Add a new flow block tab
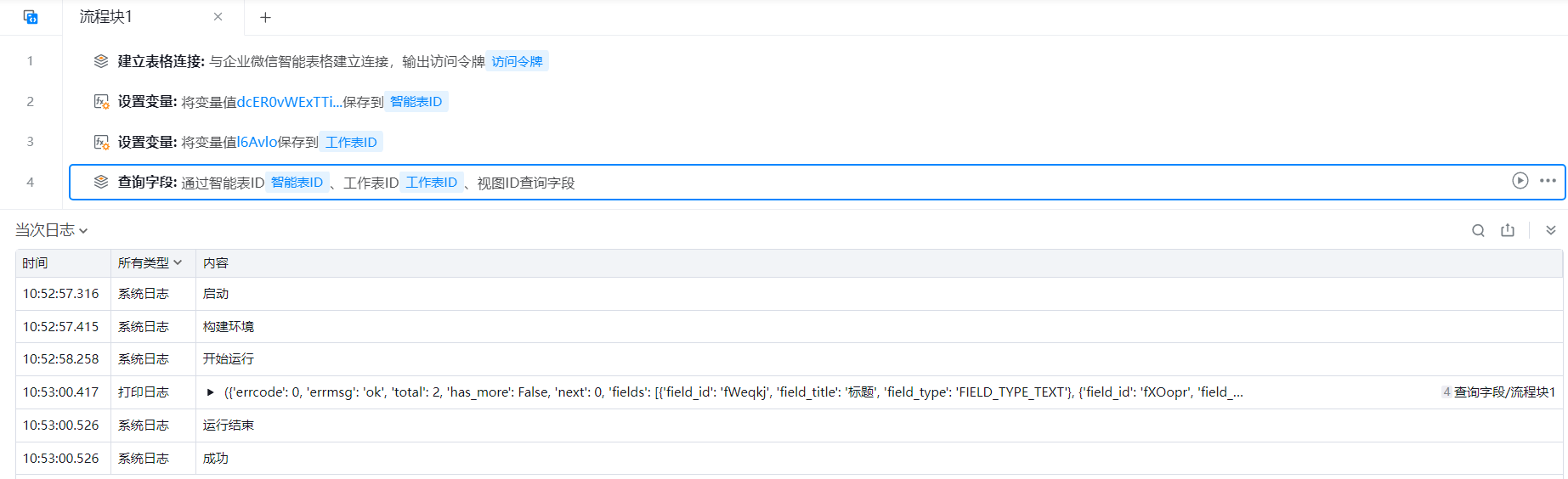 (x=265, y=17)
